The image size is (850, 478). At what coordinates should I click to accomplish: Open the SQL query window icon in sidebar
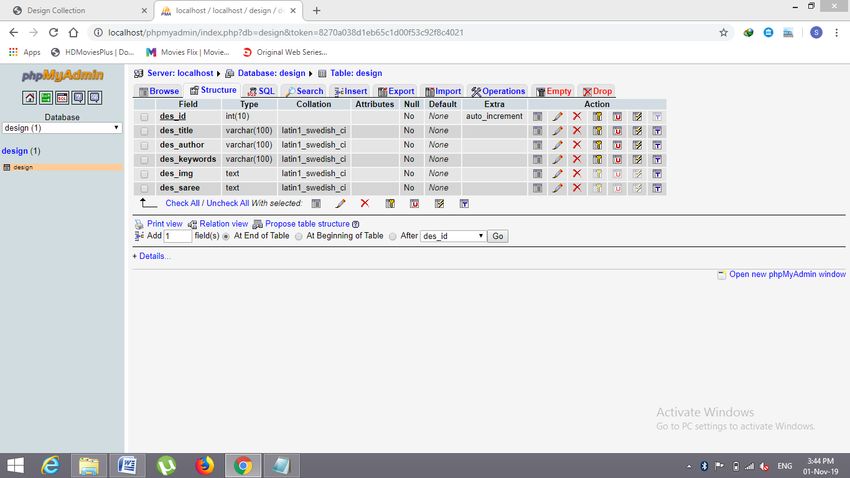62,97
